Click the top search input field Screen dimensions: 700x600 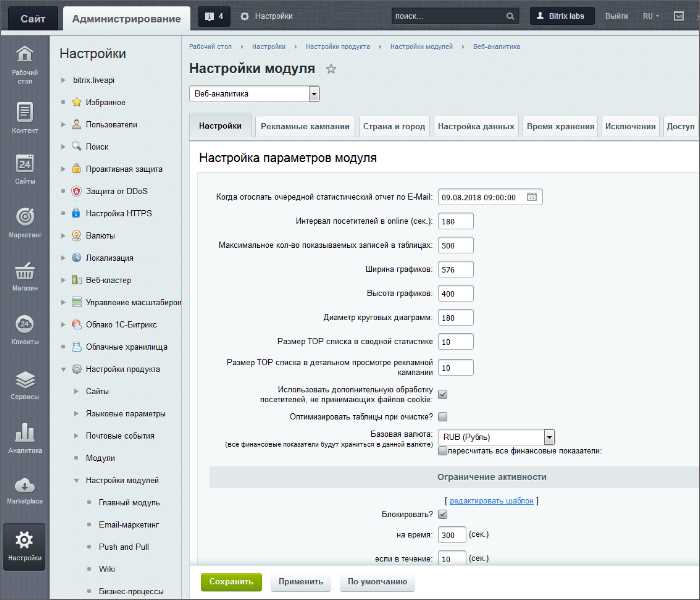pyautogui.click(x=449, y=17)
